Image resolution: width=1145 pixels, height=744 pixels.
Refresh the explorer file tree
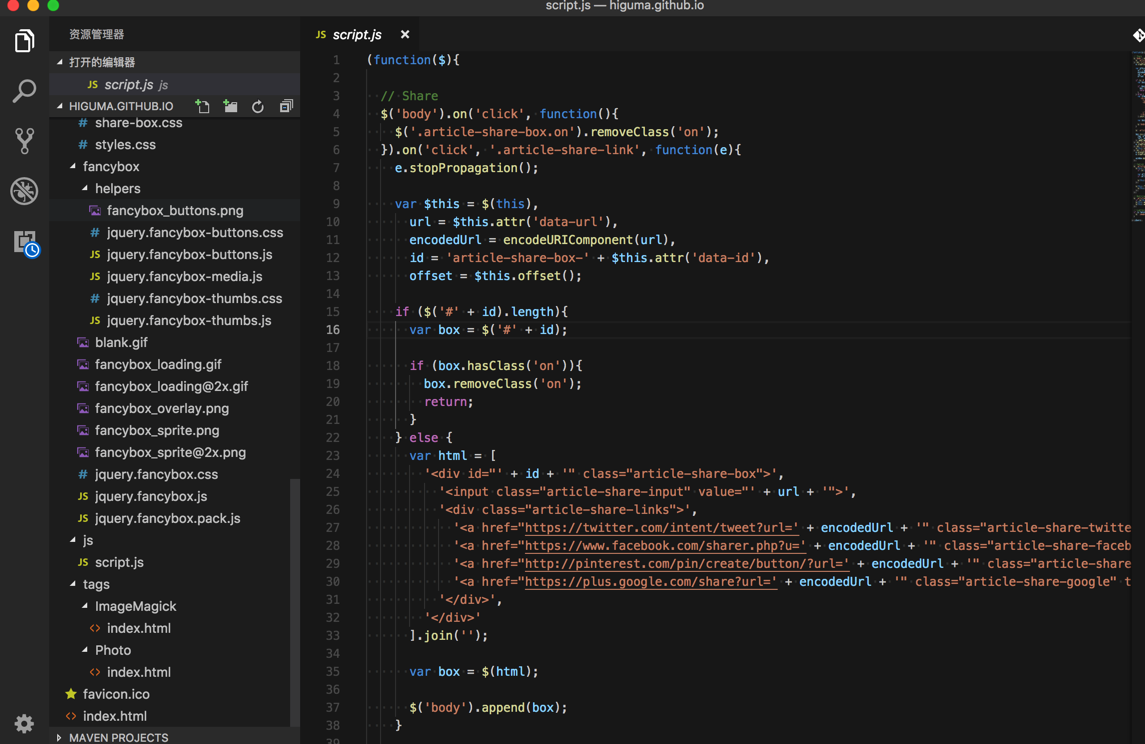tap(258, 106)
